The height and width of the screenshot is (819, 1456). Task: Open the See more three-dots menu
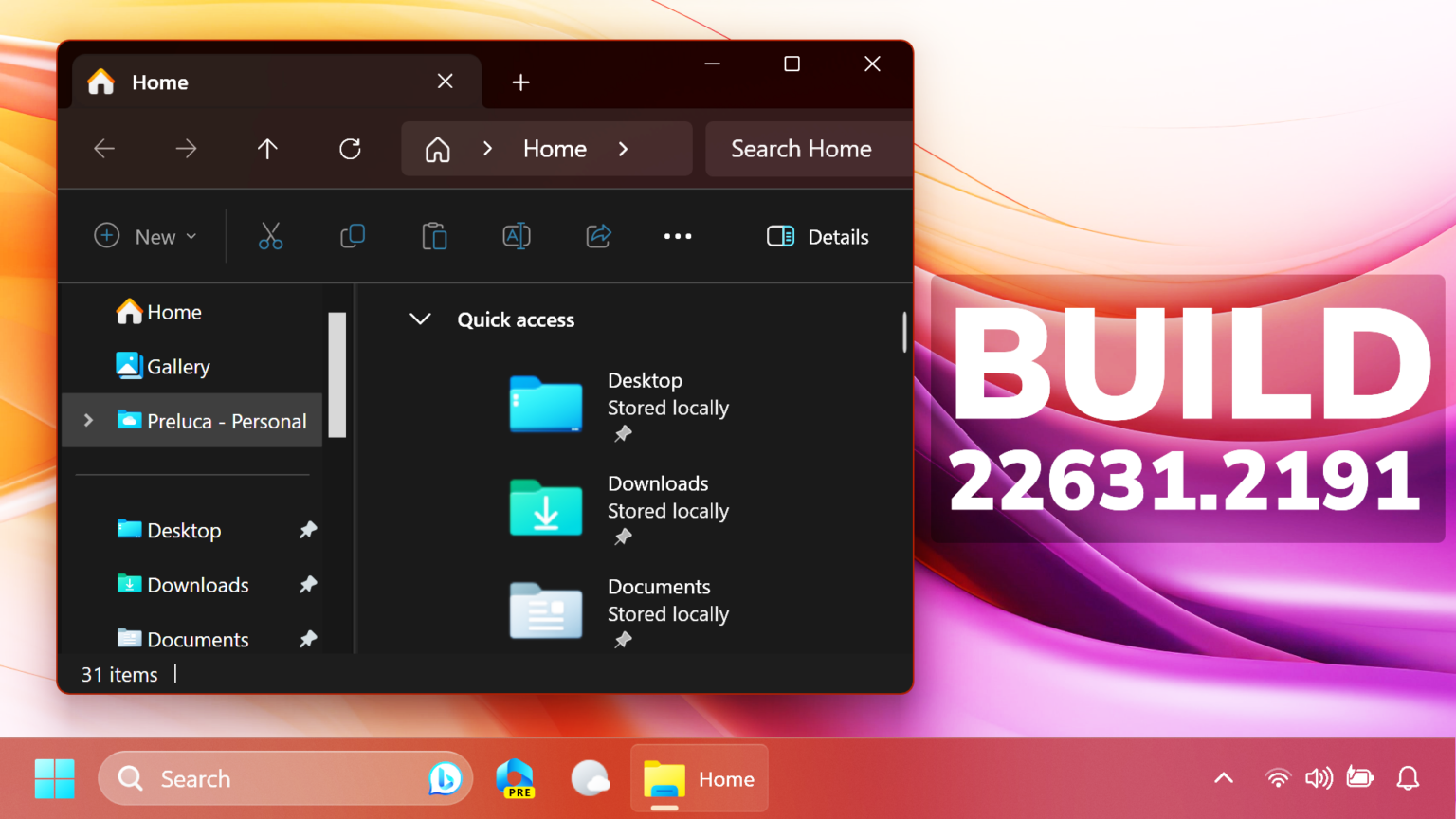[x=678, y=236]
